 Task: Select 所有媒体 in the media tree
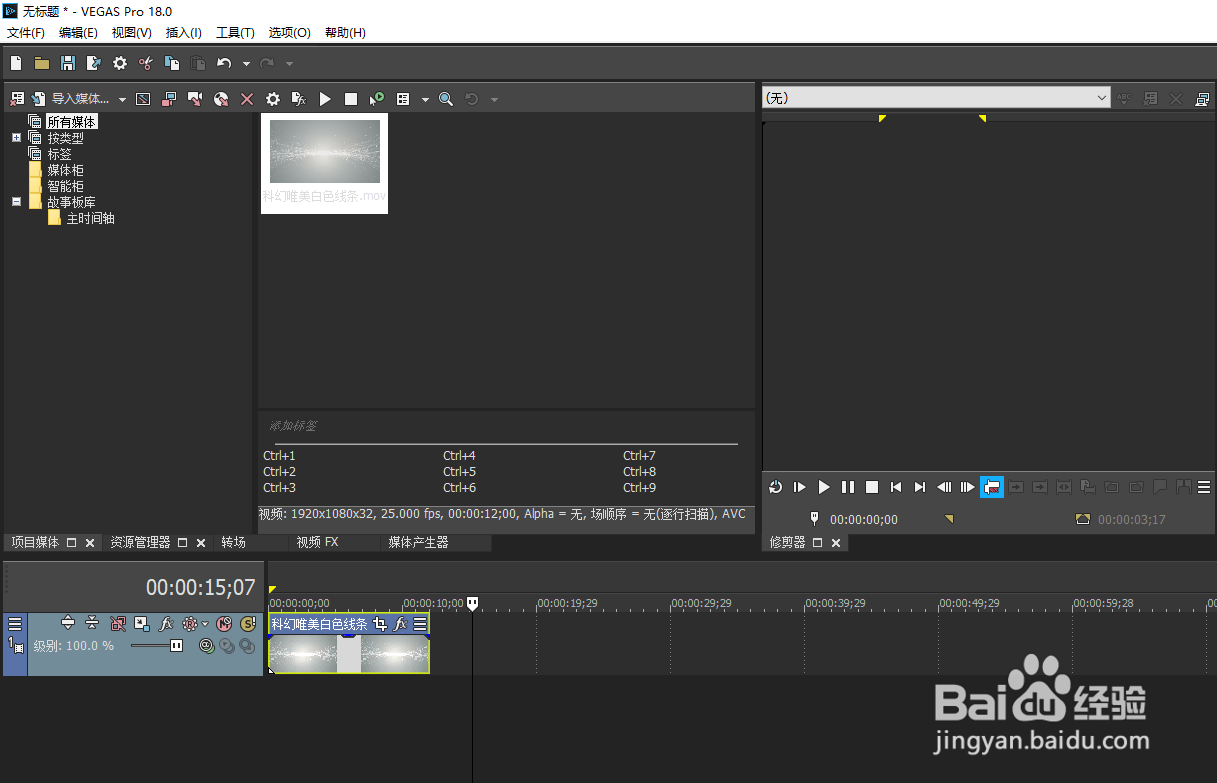click(72, 122)
